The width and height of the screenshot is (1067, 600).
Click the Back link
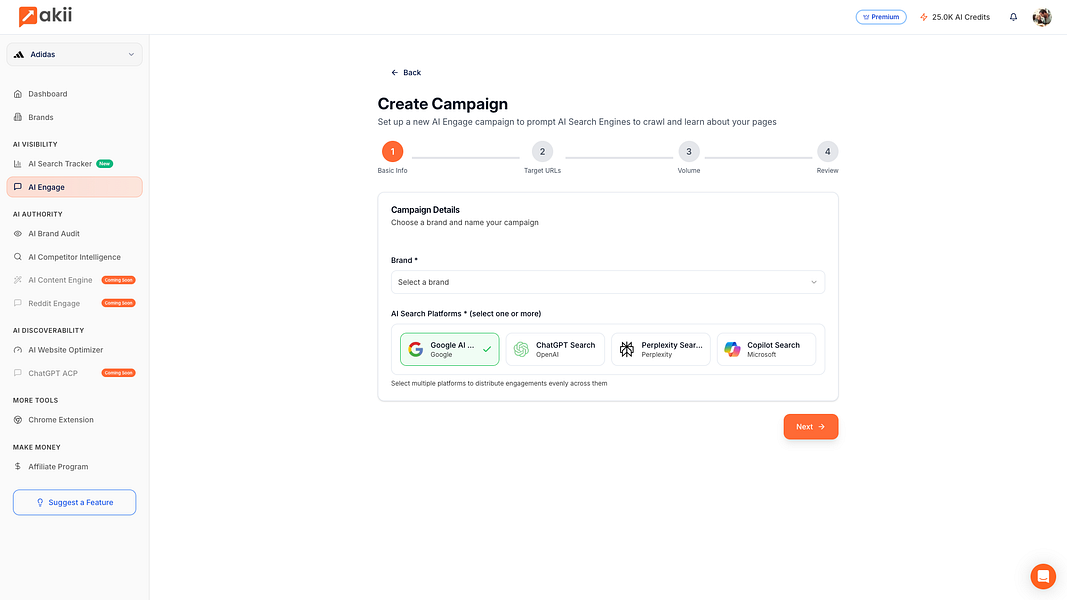coord(406,72)
